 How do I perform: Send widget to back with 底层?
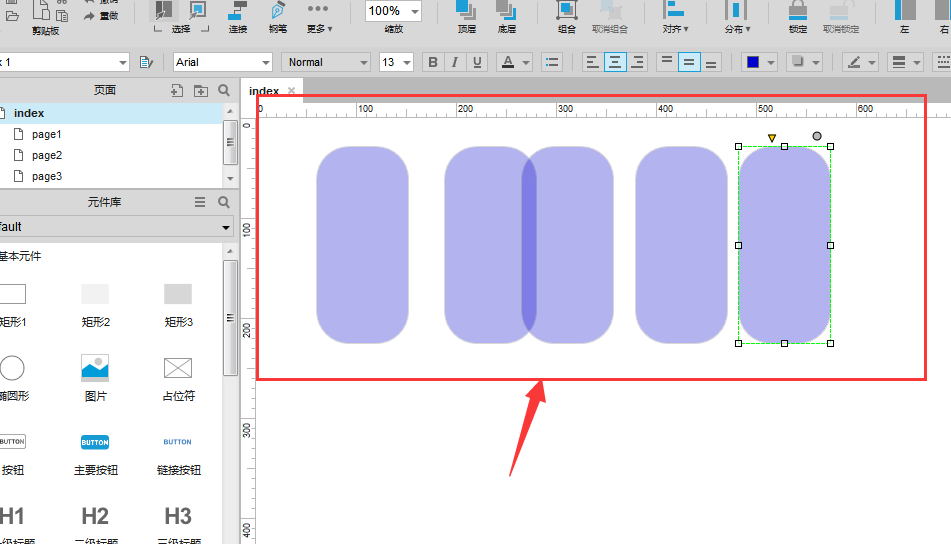(506, 16)
